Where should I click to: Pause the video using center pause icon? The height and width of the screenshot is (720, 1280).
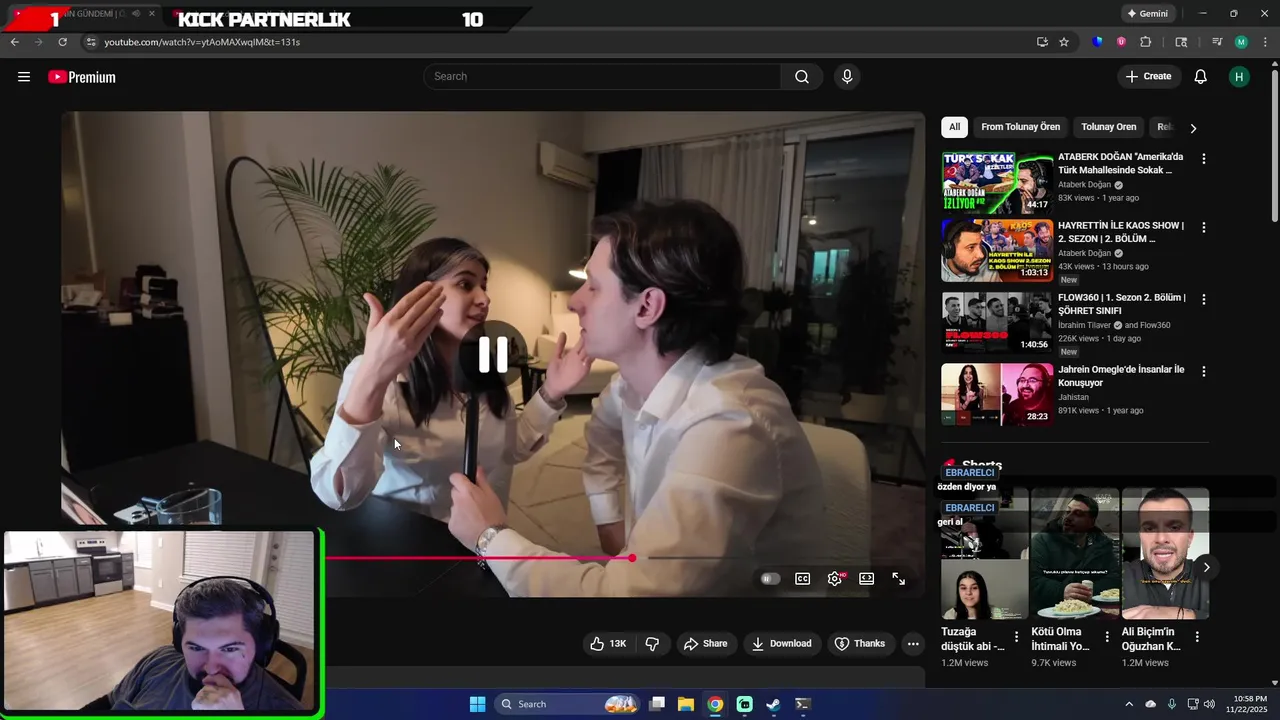coord(493,354)
